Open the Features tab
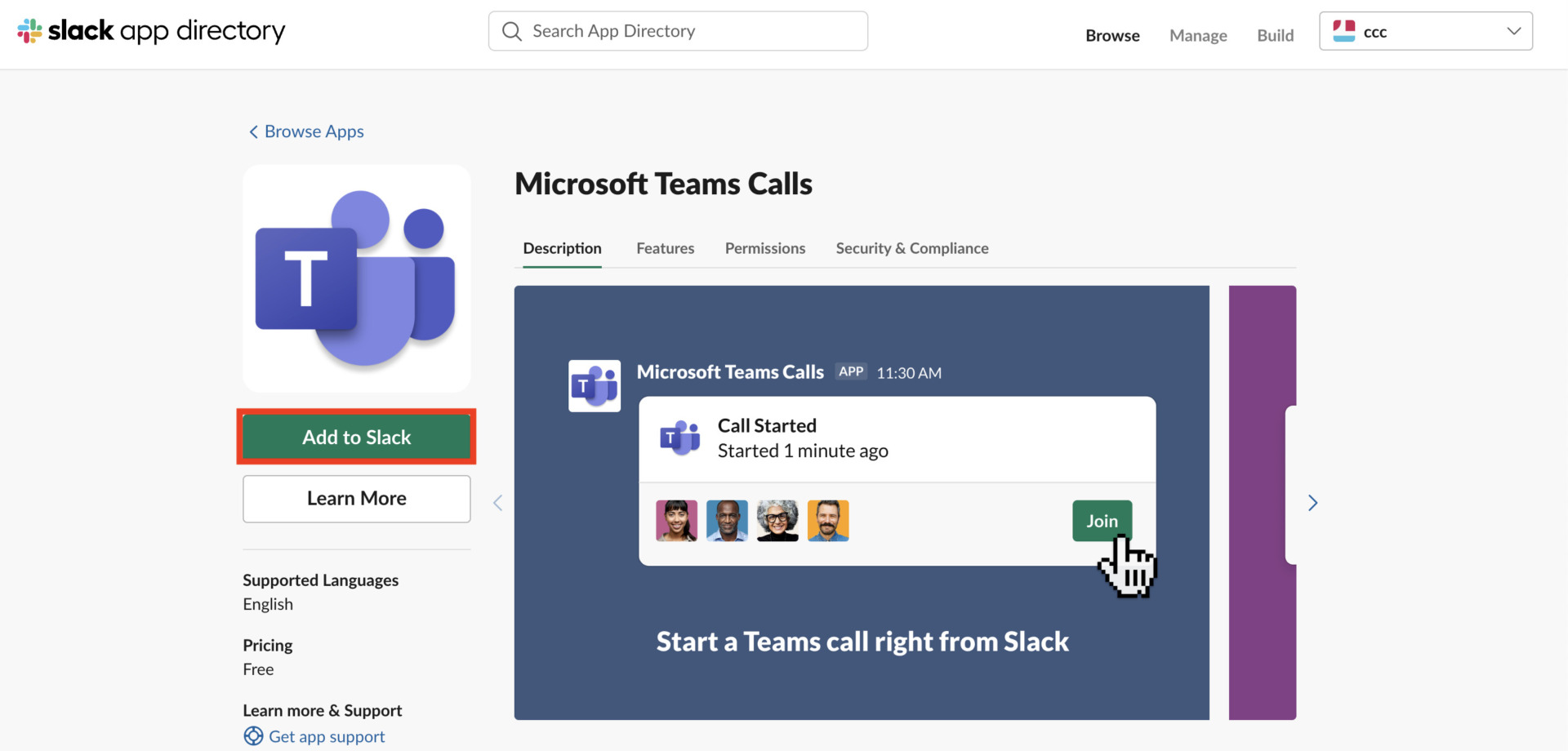 (665, 248)
